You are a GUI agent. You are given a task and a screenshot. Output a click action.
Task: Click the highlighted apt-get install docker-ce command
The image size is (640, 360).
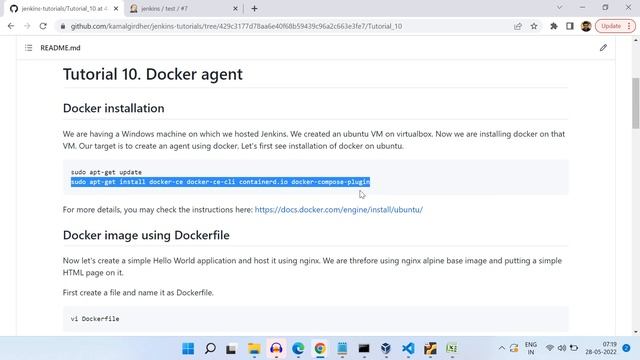click(220, 182)
